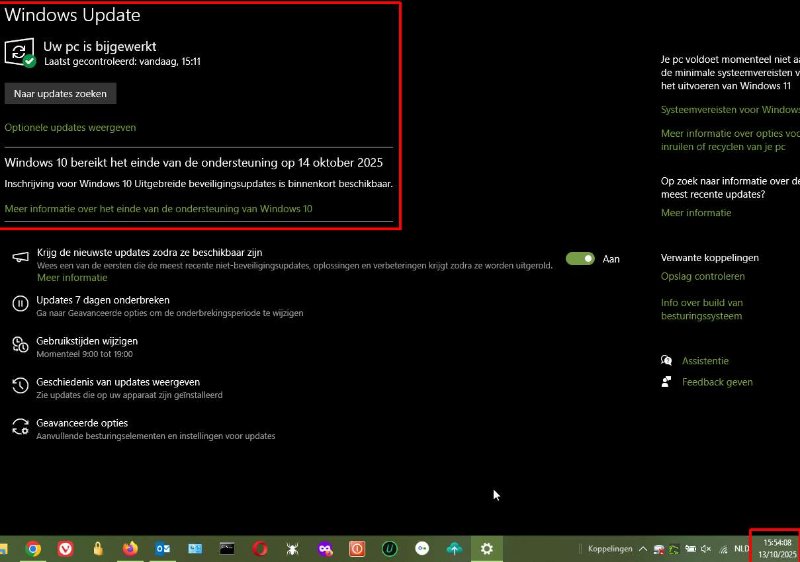Open Google Chrome from the taskbar
The height and width of the screenshot is (562, 800).
(x=34, y=549)
